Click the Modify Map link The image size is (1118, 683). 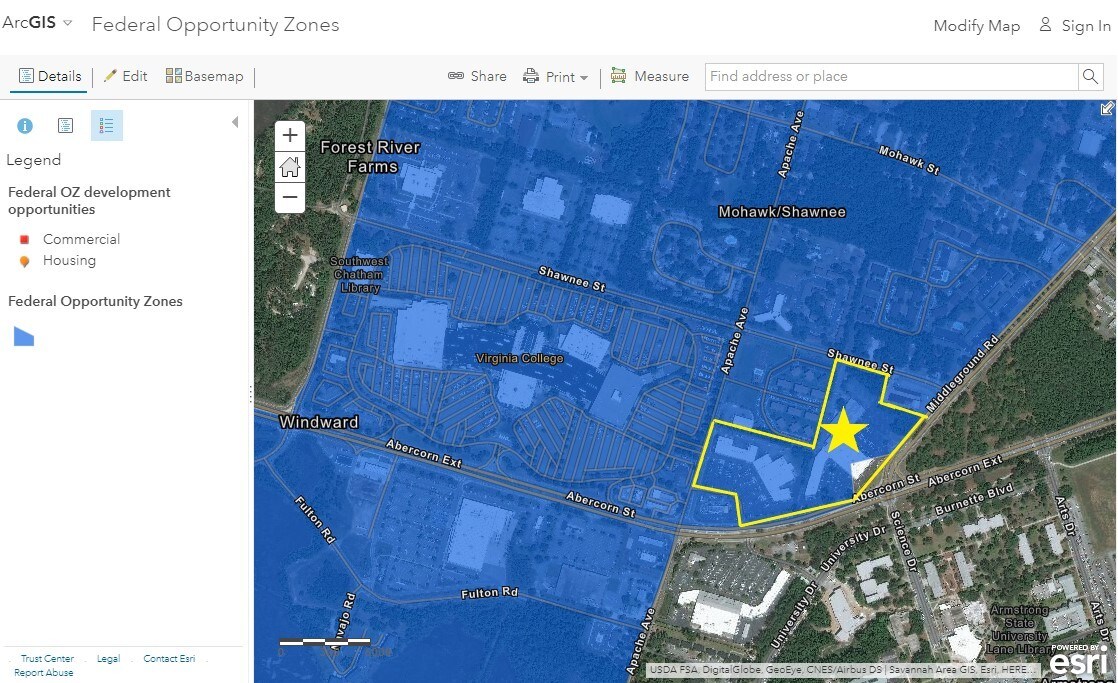click(976, 26)
